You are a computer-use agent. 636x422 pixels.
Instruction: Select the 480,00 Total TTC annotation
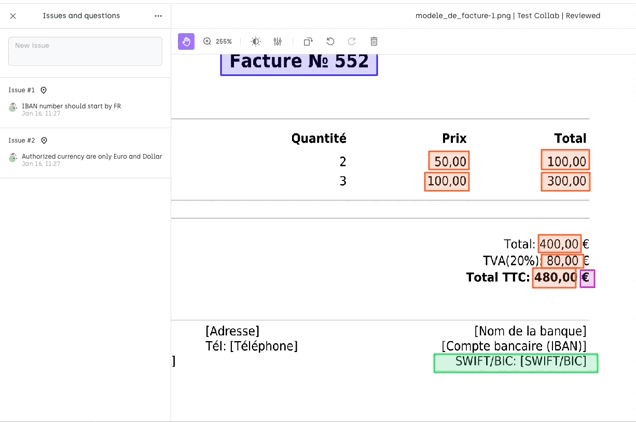pyautogui.click(x=554, y=278)
